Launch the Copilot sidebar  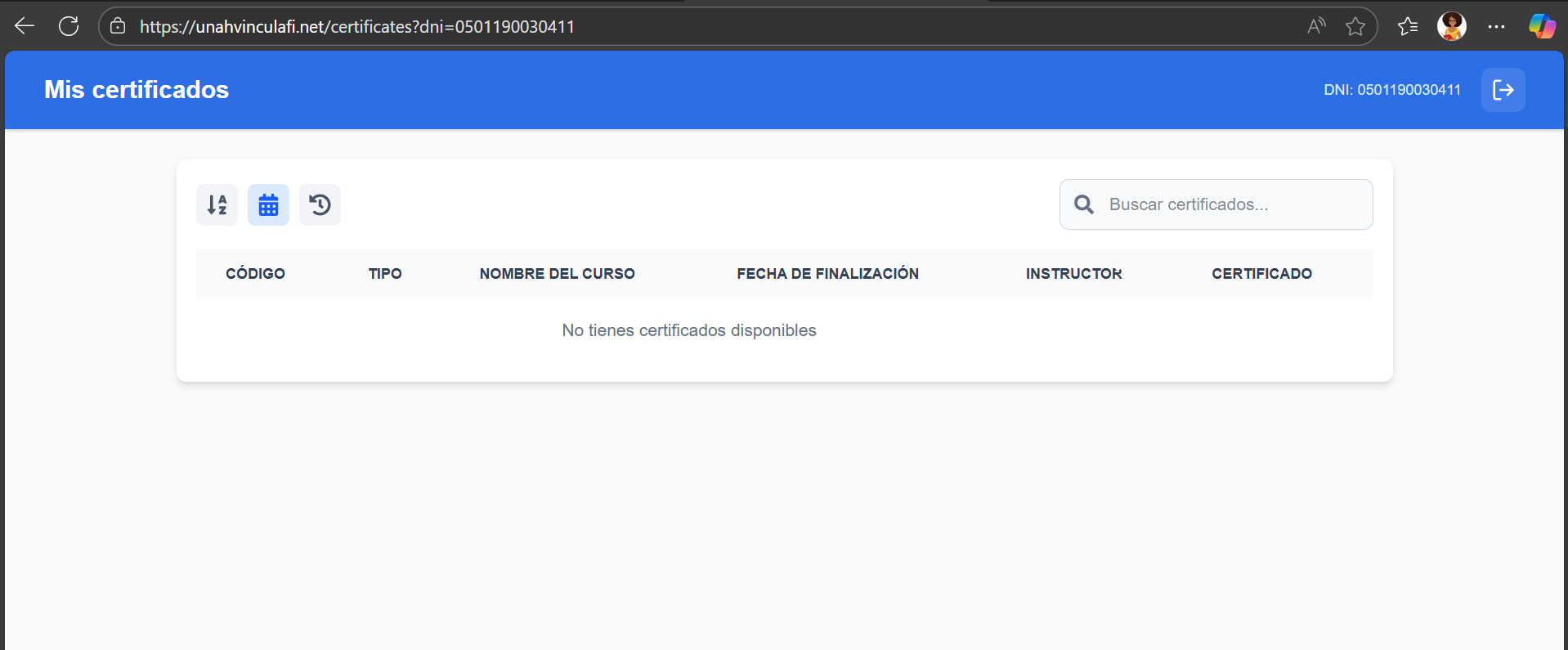click(x=1542, y=26)
